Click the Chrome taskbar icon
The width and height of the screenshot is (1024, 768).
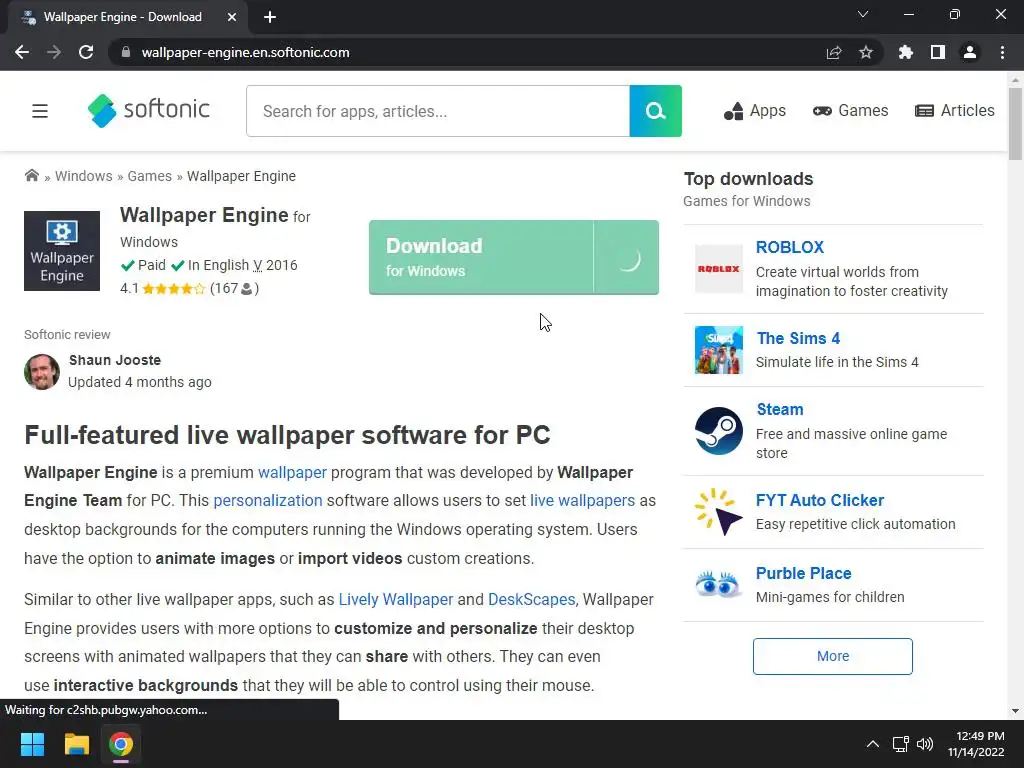pyautogui.click(x=121, y=744)
